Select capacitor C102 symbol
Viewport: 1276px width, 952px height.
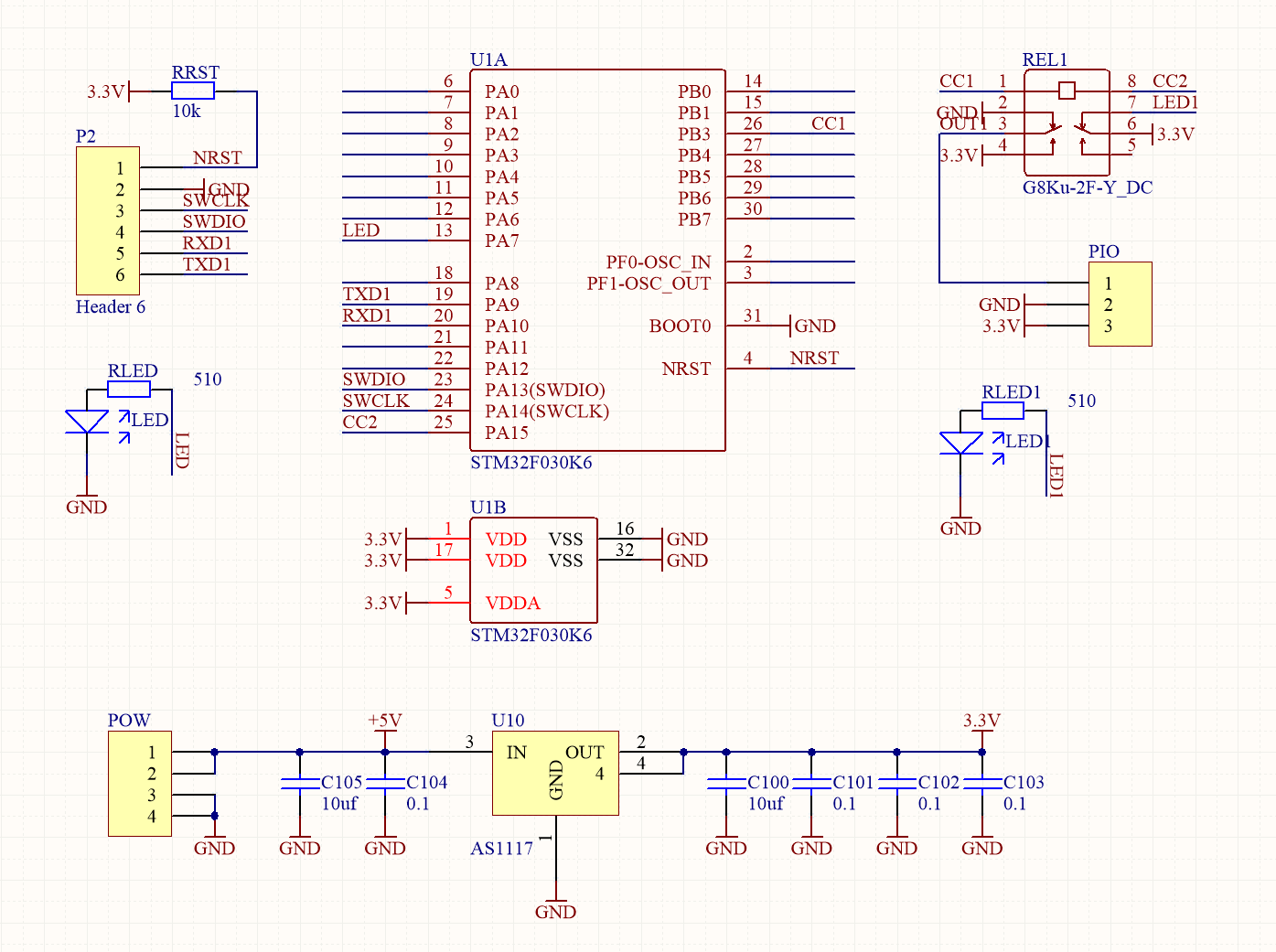(x=897, y=783)
